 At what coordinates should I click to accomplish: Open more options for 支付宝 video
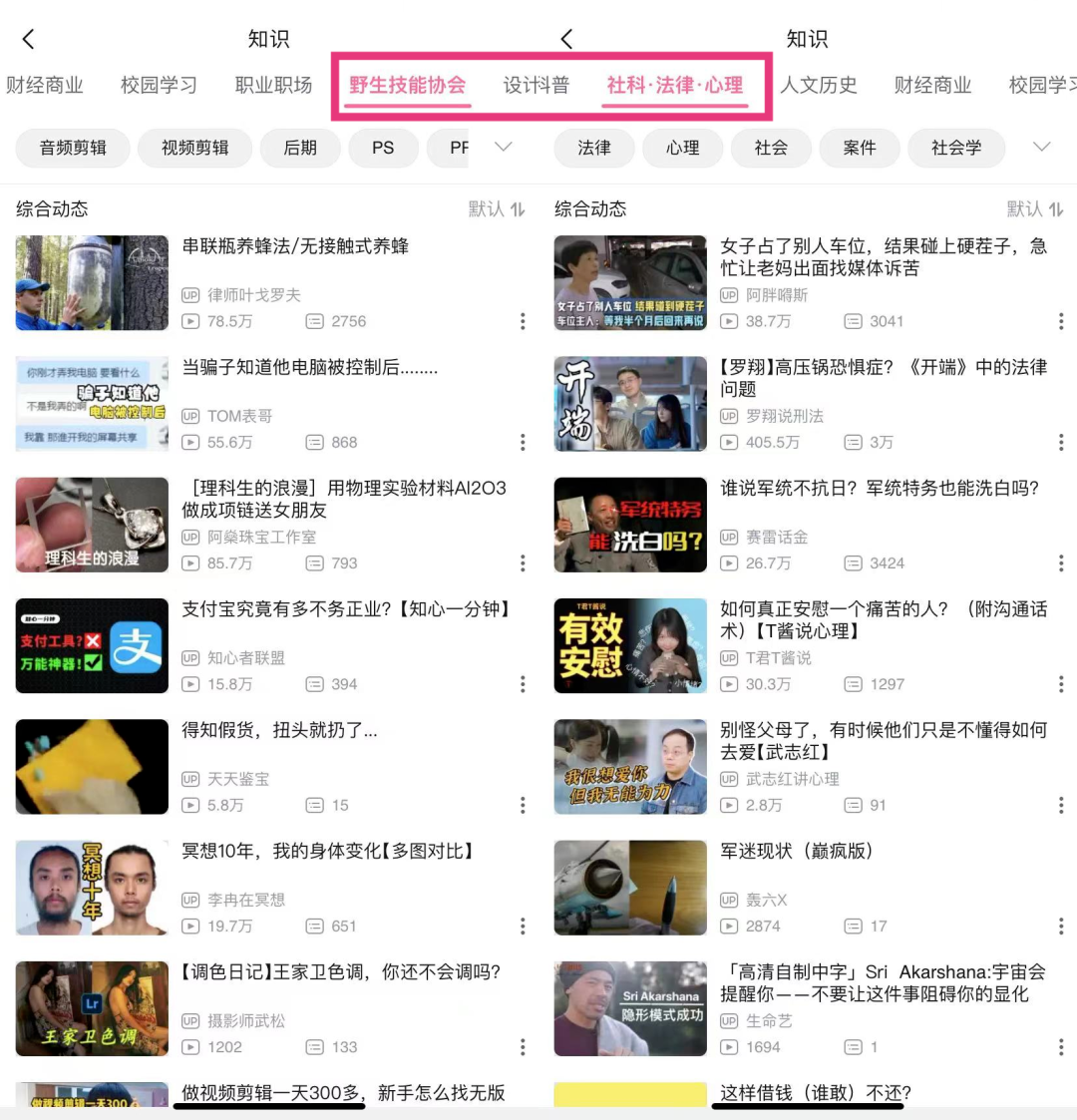523,684
